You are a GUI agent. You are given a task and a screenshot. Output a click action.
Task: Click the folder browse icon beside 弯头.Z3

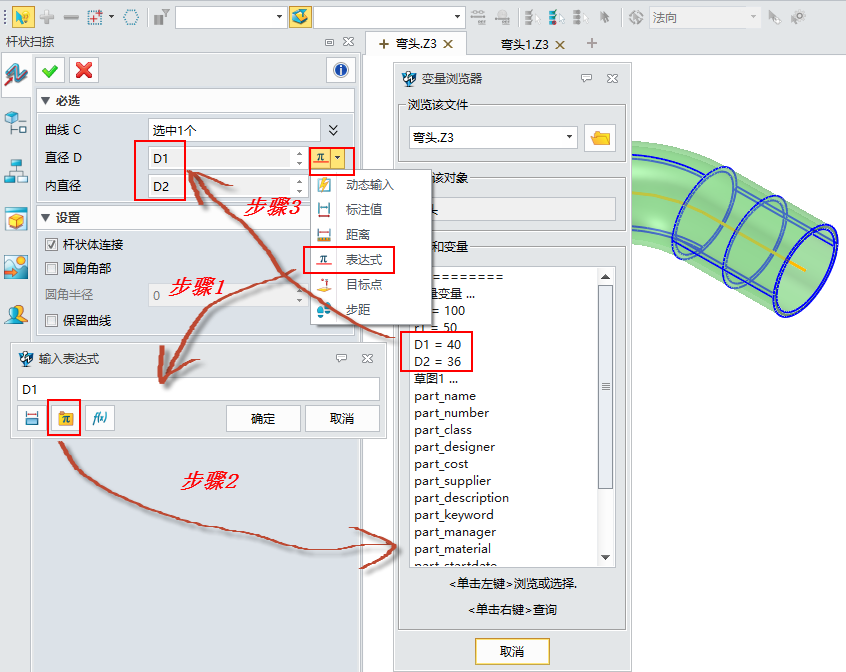(x=600, y=138)
